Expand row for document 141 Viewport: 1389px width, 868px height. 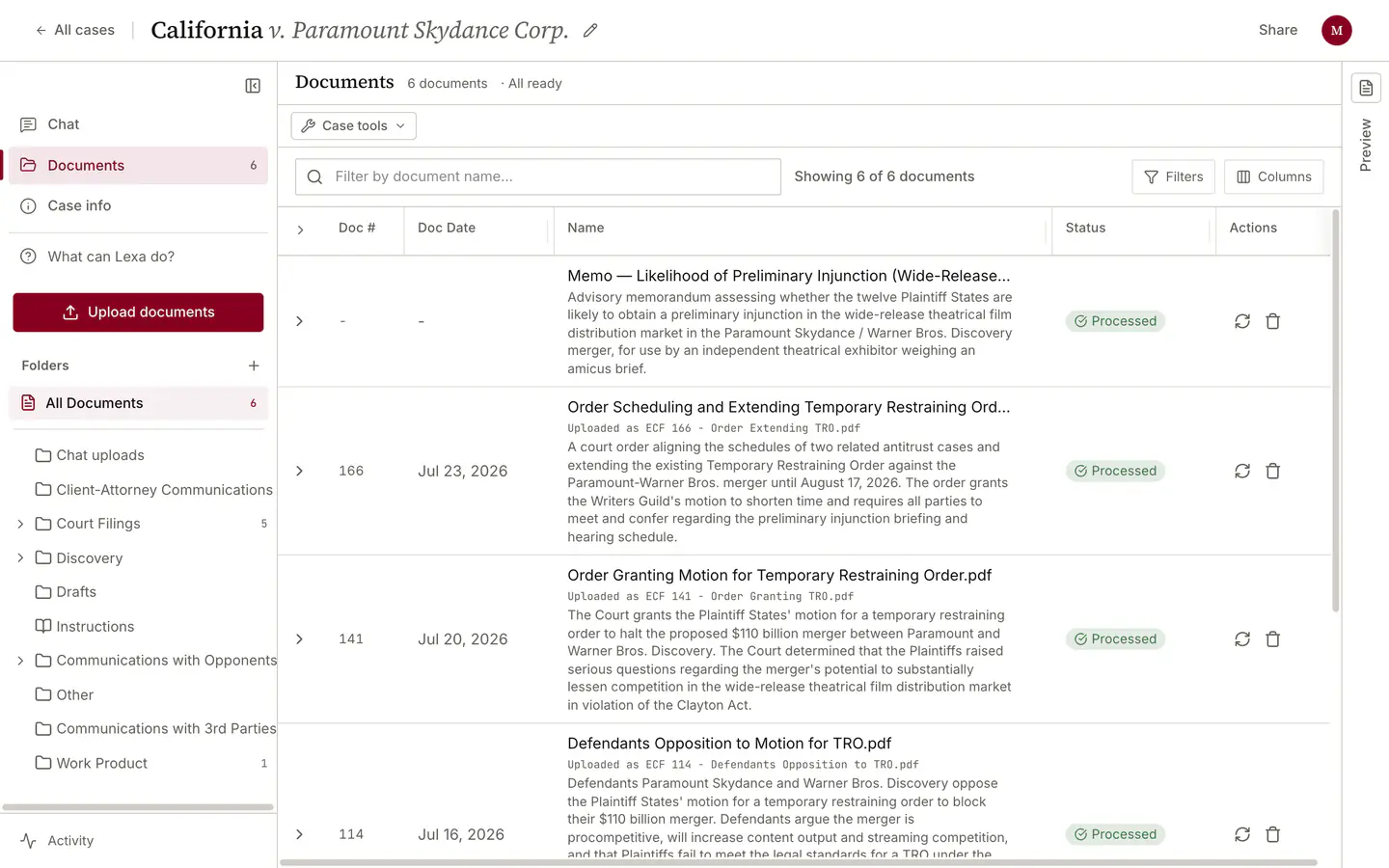pos(300,639)
